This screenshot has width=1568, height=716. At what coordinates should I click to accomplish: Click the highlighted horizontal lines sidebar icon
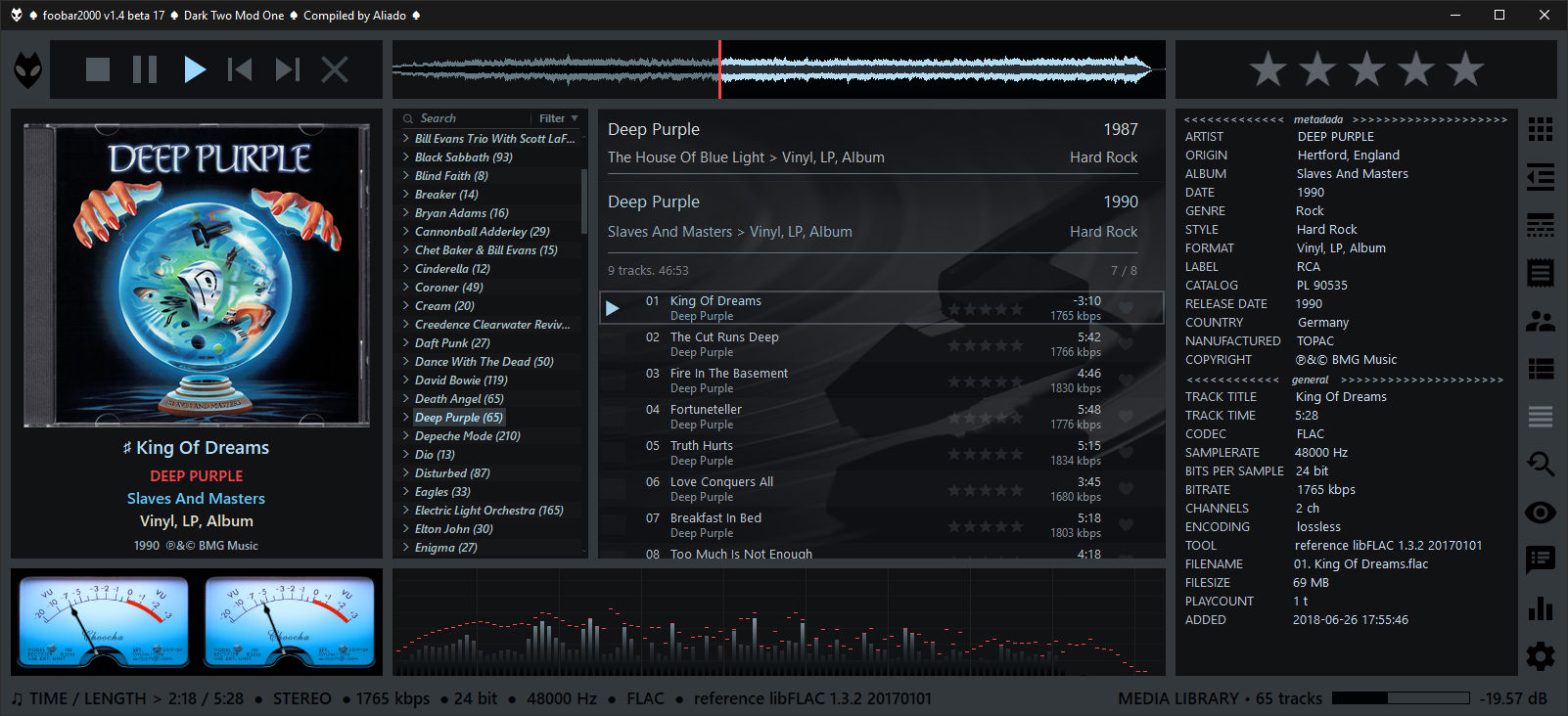1541,417
